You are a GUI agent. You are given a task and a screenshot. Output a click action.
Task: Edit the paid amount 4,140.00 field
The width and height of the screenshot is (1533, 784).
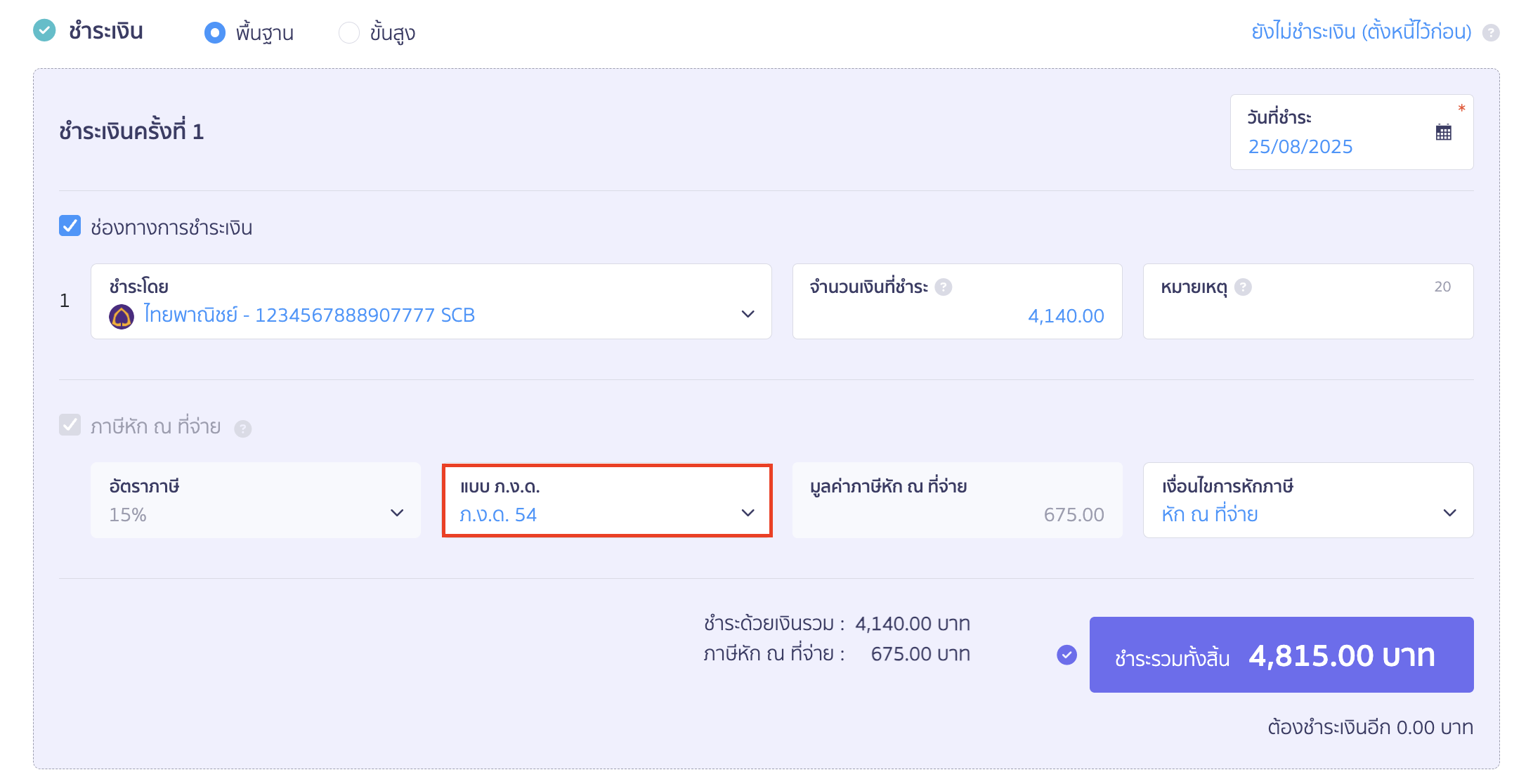pos(958,301)
